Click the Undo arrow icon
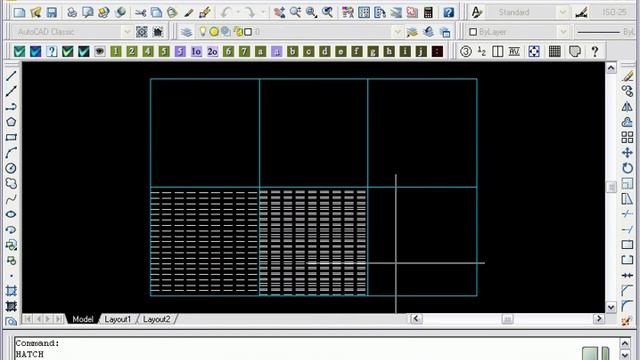The height and width of the screenshot is (360, 640). 226,13
